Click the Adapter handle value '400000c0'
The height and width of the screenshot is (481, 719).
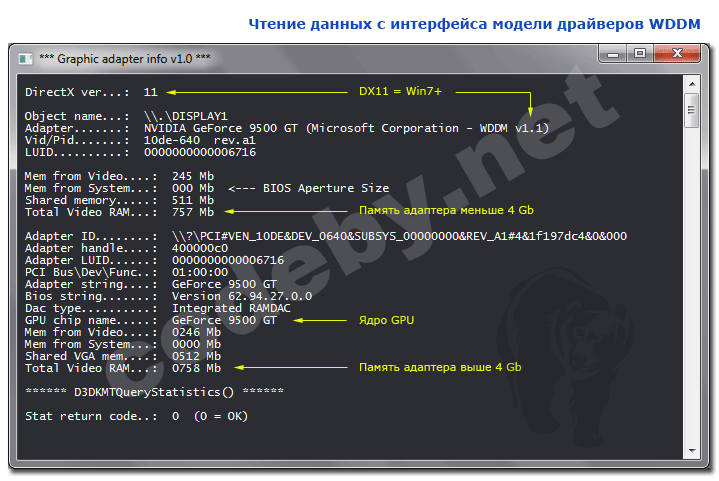pyautogui.click(x=200, y=248)
